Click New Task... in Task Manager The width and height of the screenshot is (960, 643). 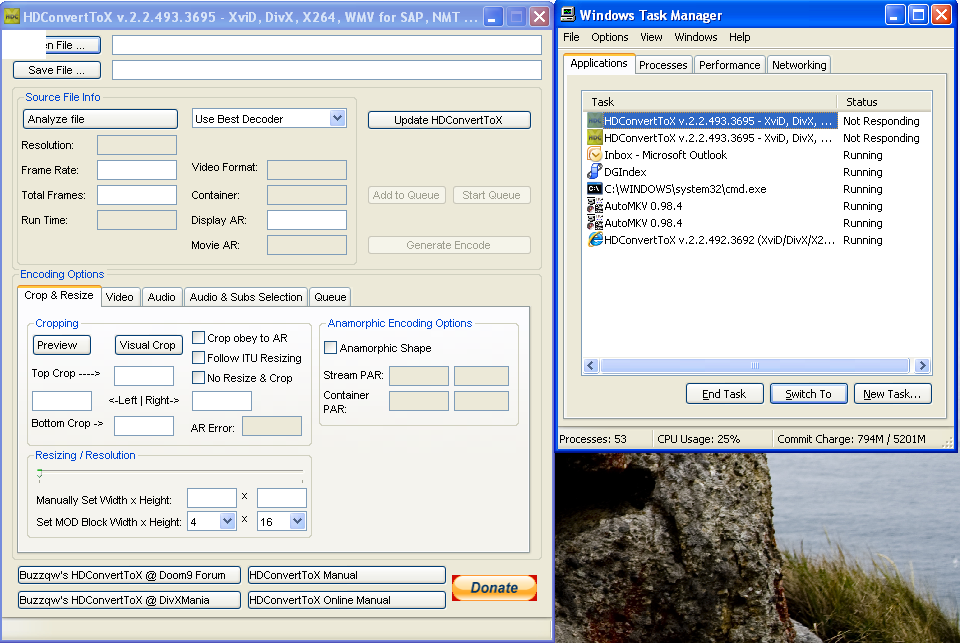(892, 394)
